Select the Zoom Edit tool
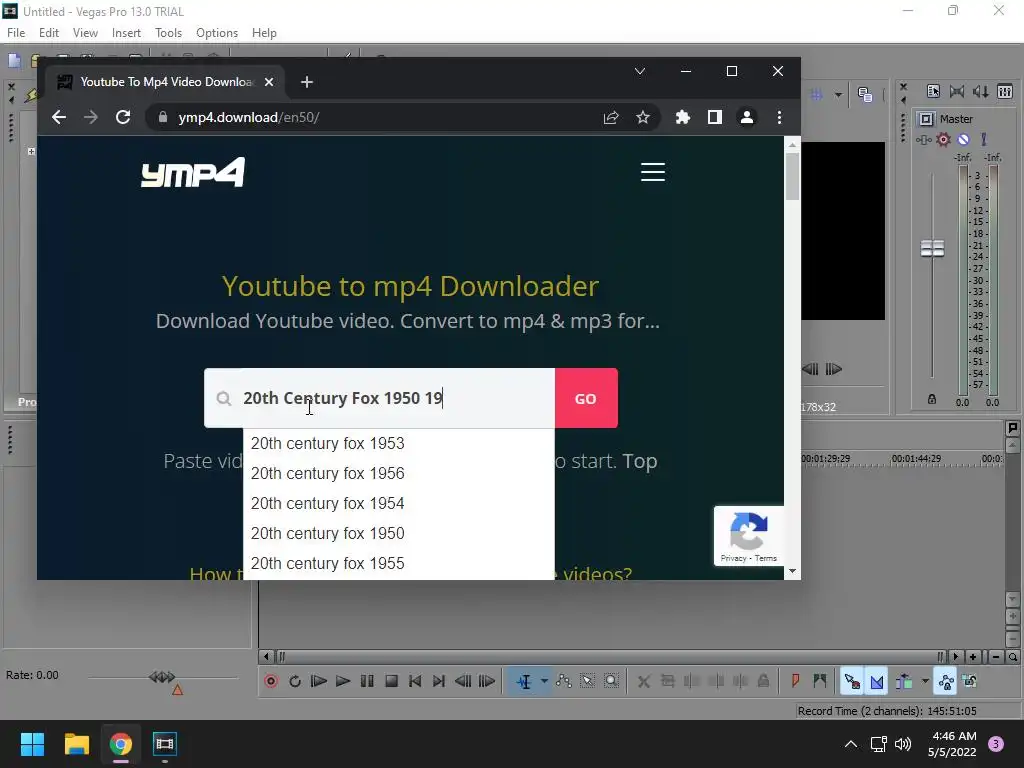1024x768 pixels. tap(611, 681)
